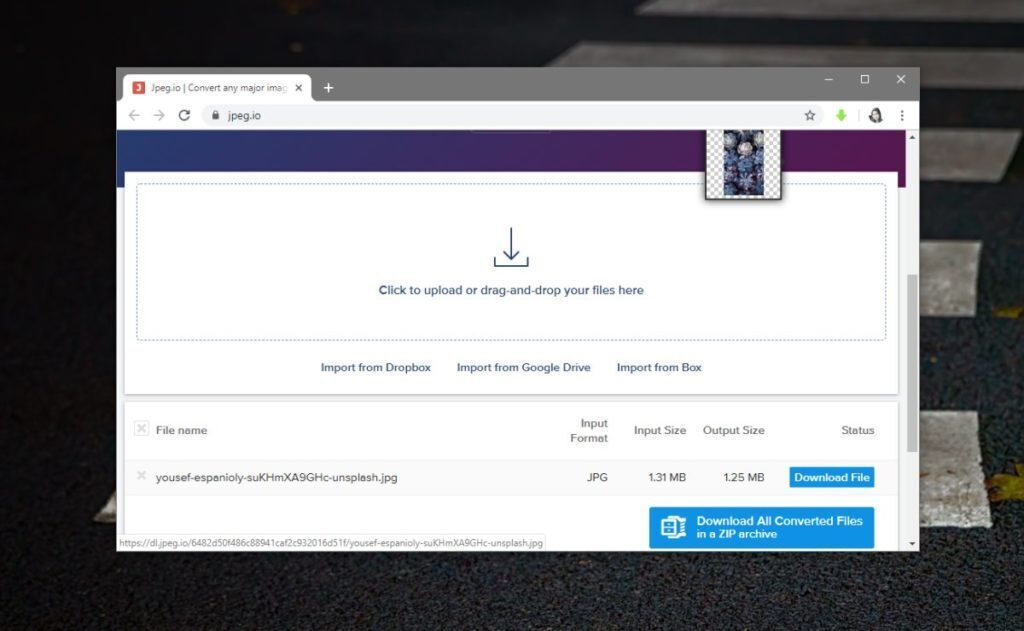Click the forward navigation arrow
This screenshot has height=631, width=1024.
coord(158,115)
